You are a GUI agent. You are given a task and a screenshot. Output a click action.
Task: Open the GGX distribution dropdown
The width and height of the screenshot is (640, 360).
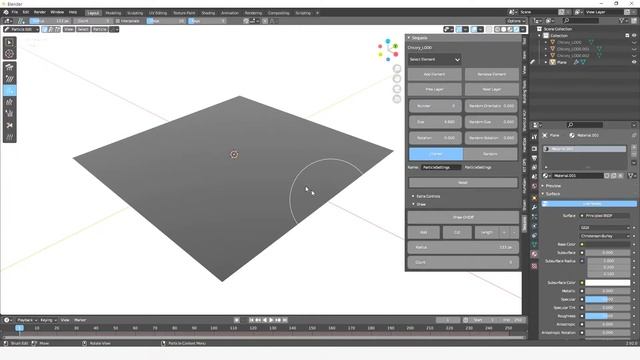click(x=604, y=228)
